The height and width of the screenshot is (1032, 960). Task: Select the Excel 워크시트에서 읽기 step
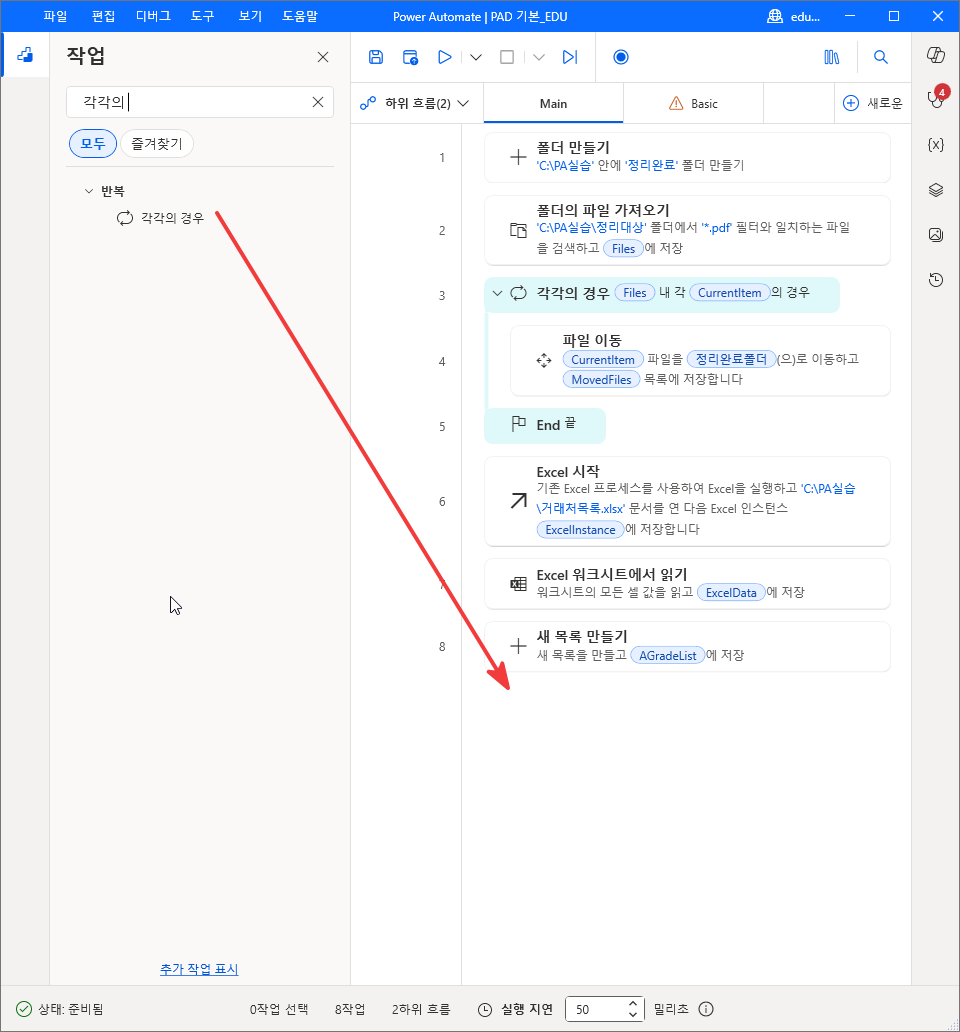coord(687,584)
